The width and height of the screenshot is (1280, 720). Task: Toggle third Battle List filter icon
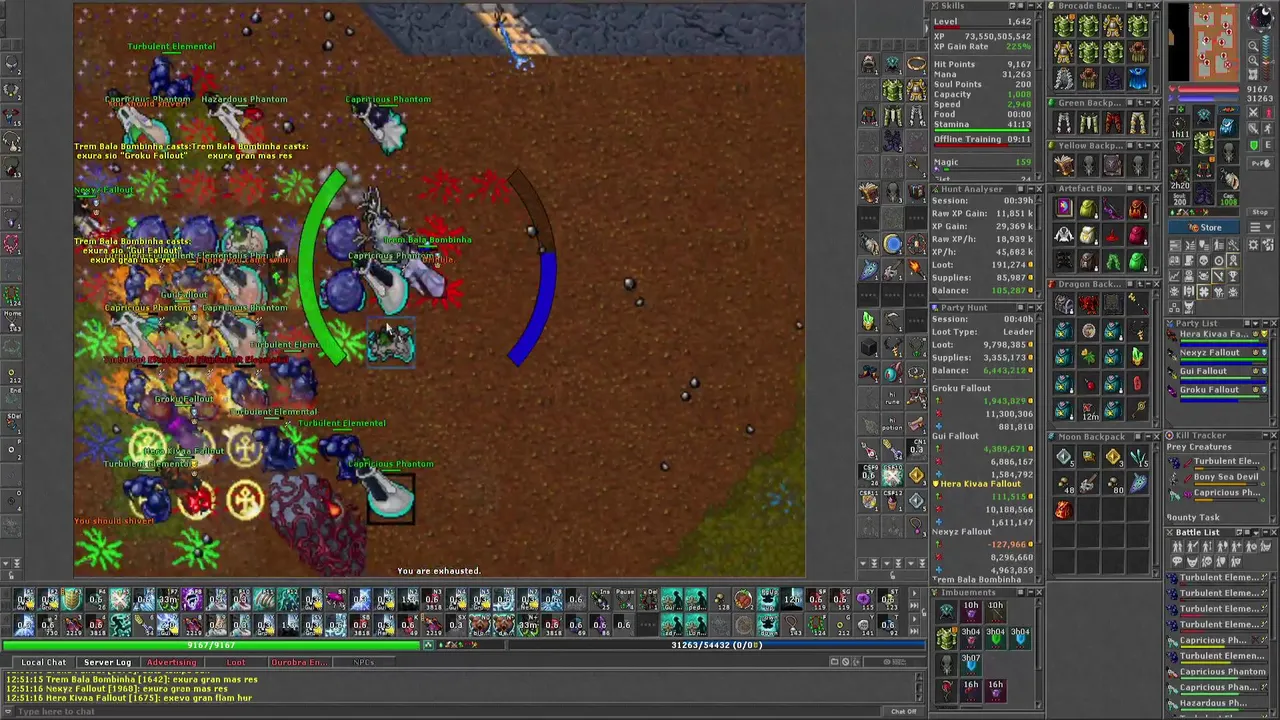pyautogui.click(x=1206, y=547)
